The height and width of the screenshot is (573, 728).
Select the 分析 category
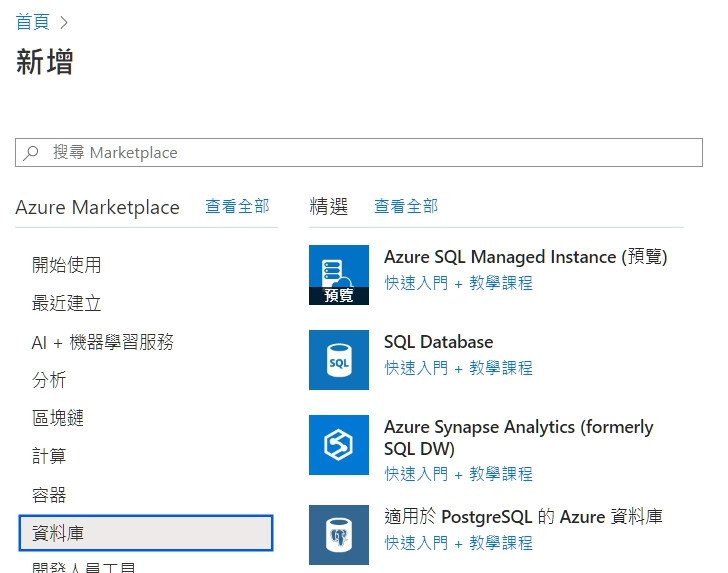tap(49, 380)
